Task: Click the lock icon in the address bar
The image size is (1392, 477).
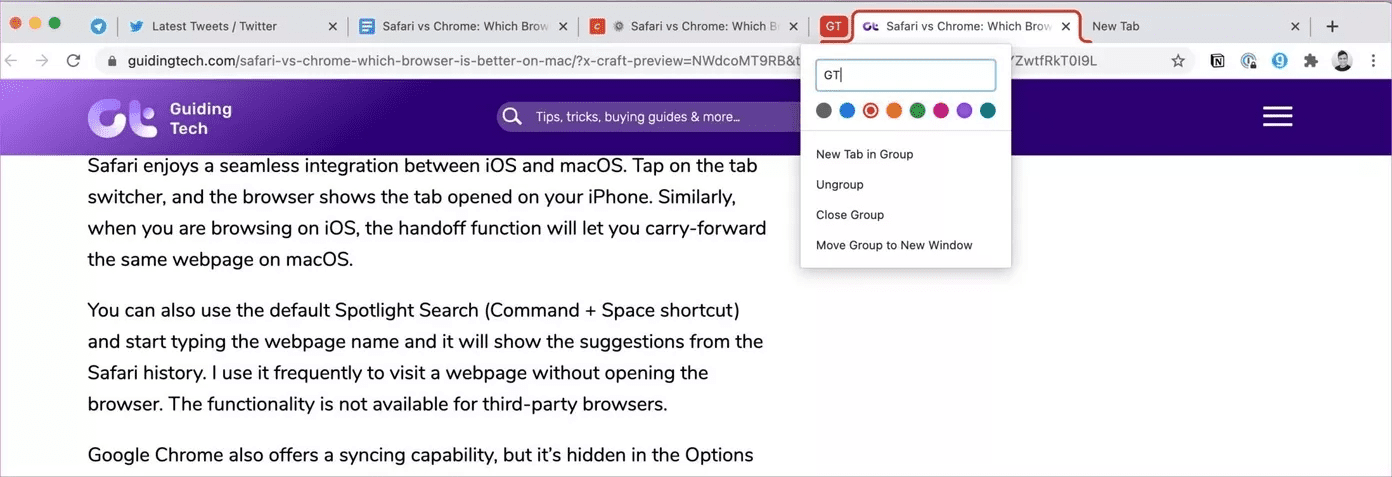Action: tap(113, 61)
